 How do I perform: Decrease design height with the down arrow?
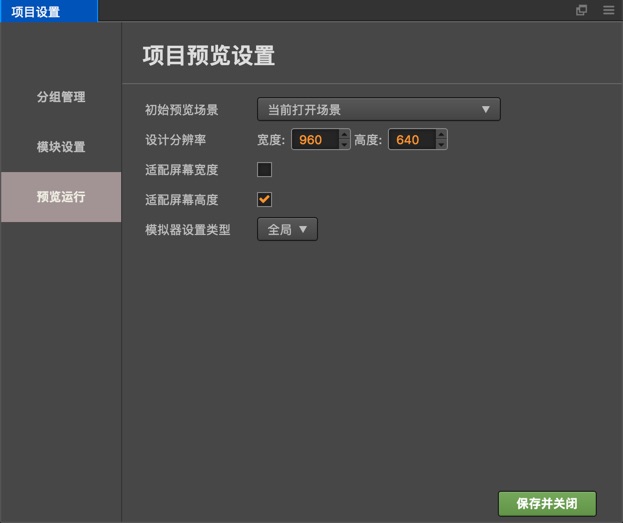pyautogui.click(x=441, y=145)
